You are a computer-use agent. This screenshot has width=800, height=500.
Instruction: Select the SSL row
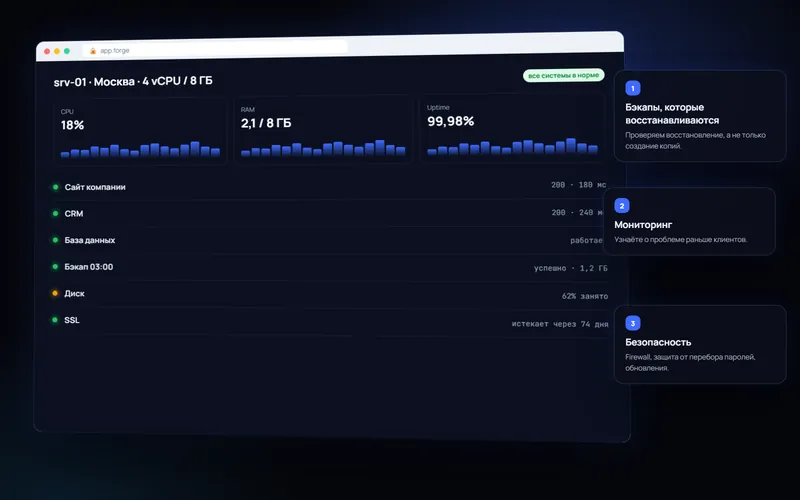click(330, 321)
